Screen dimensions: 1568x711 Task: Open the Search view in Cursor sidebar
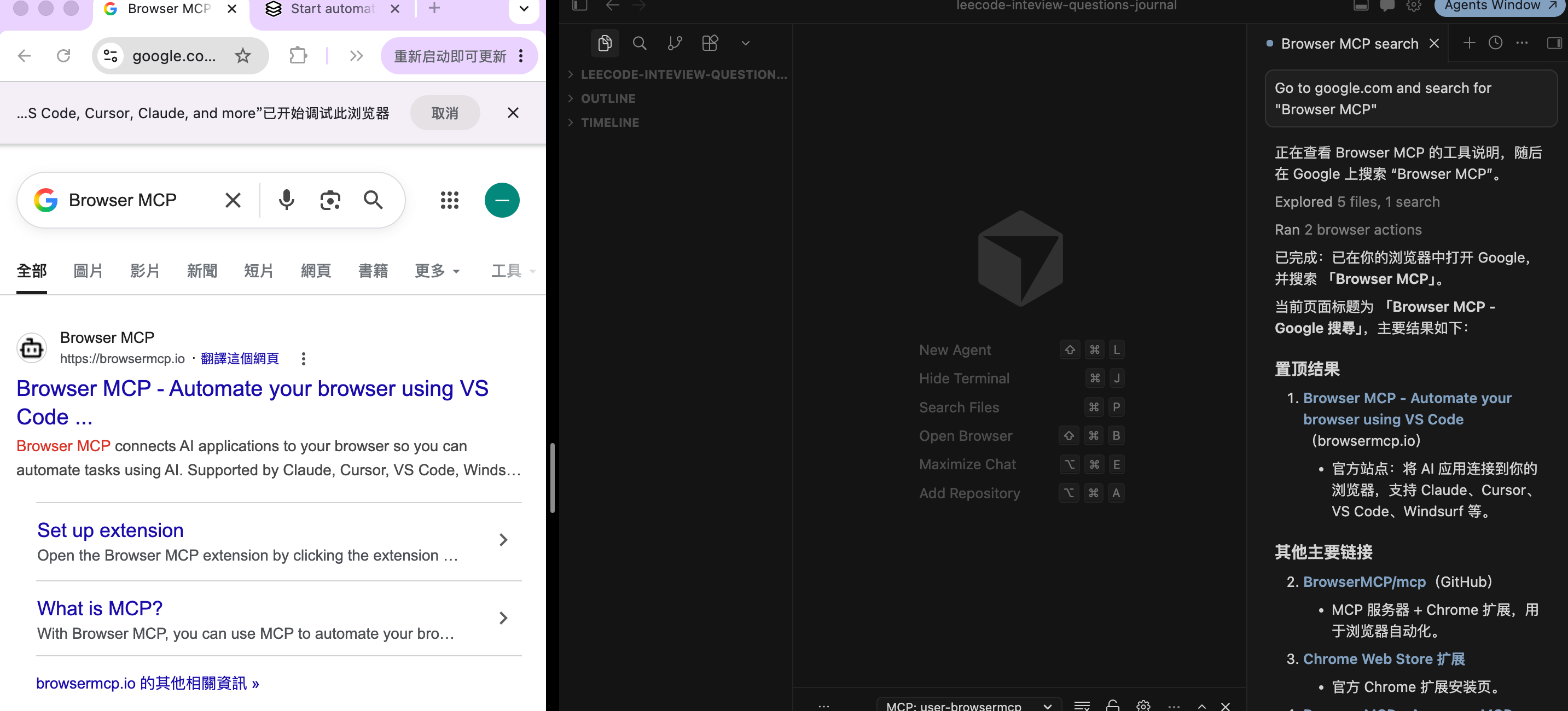639,43
